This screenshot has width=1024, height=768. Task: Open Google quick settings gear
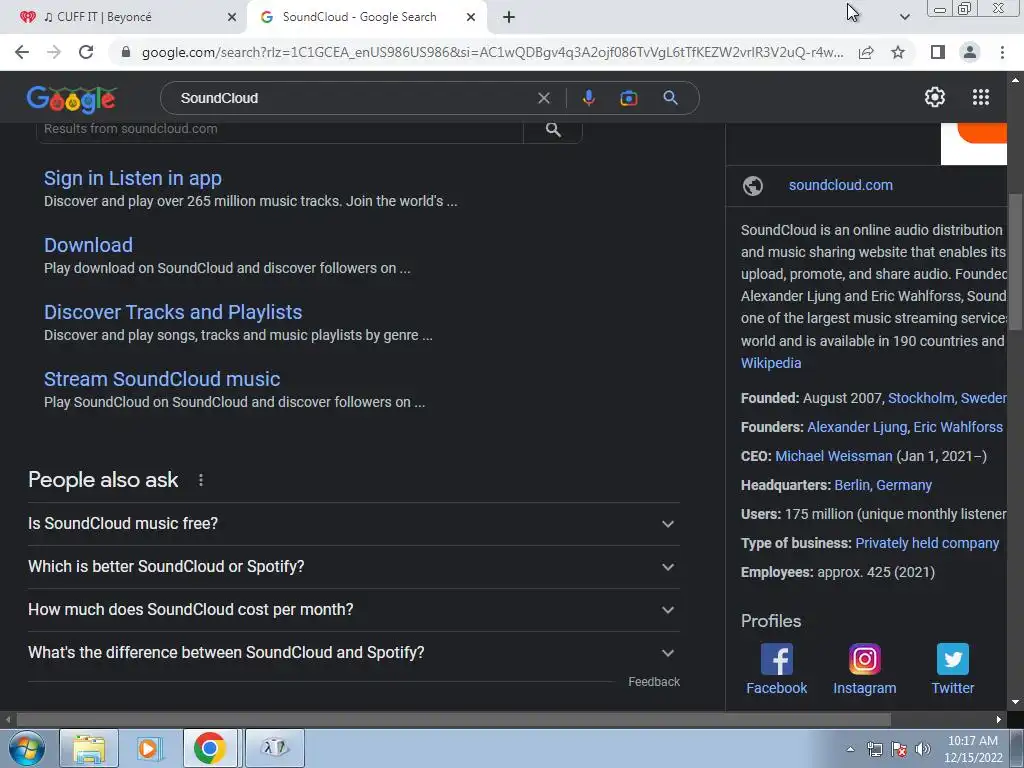[x=935, y=97]
